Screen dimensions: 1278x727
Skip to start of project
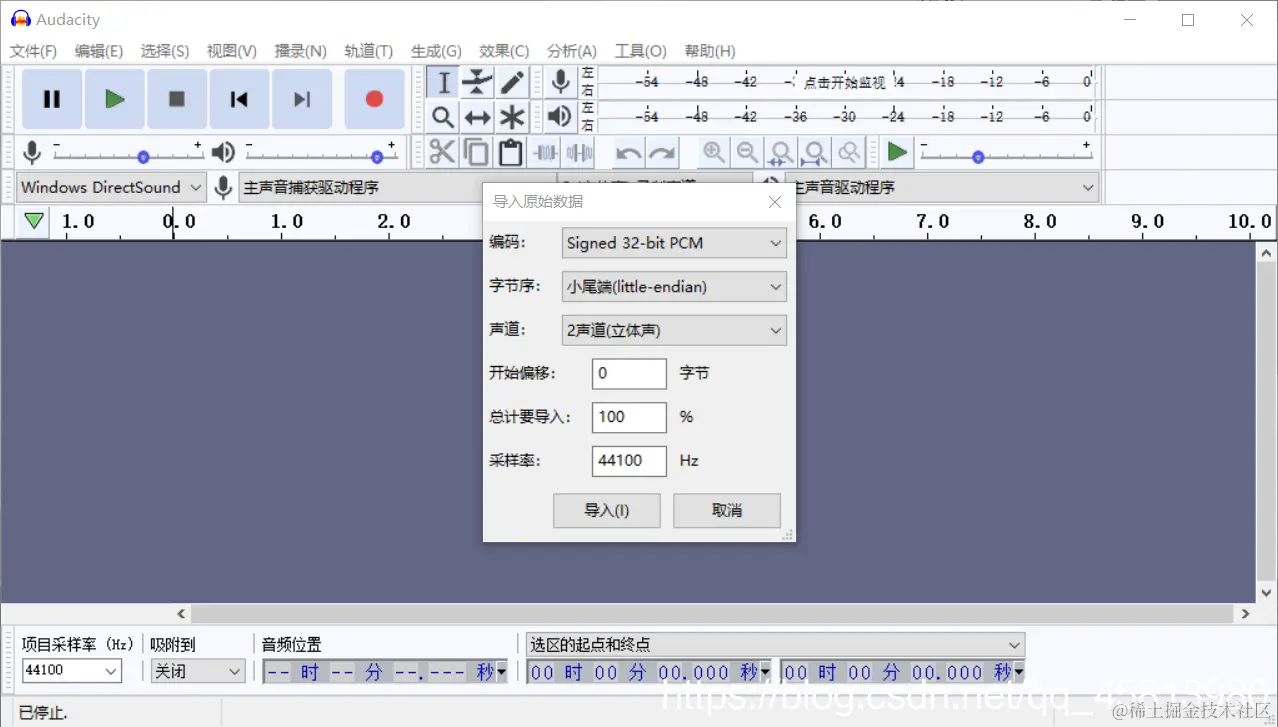239,99
